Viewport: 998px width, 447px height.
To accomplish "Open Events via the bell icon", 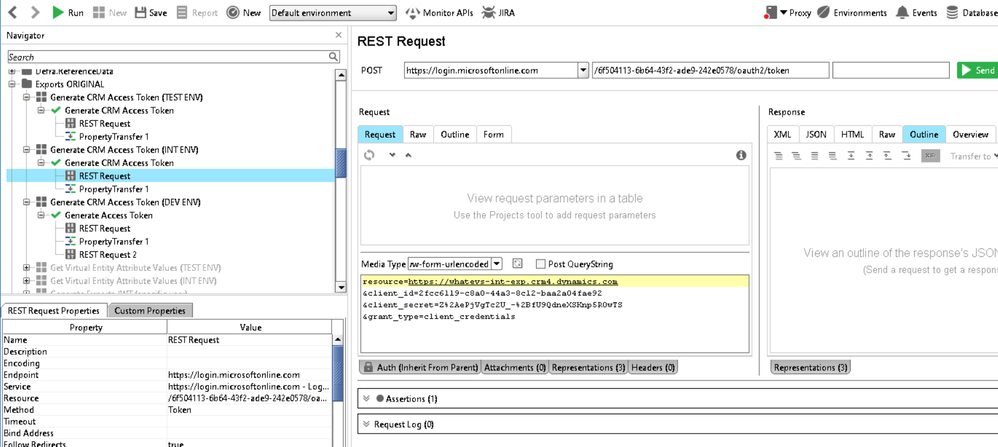I will pyautogui.click(x=902, y=13).
